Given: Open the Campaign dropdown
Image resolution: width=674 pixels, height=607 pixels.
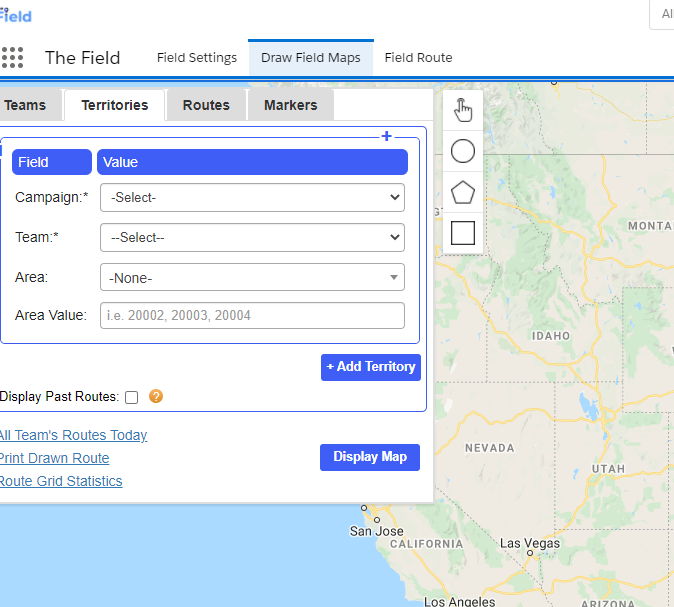Looking at the screenshot, I should click(x=252, y=197).
